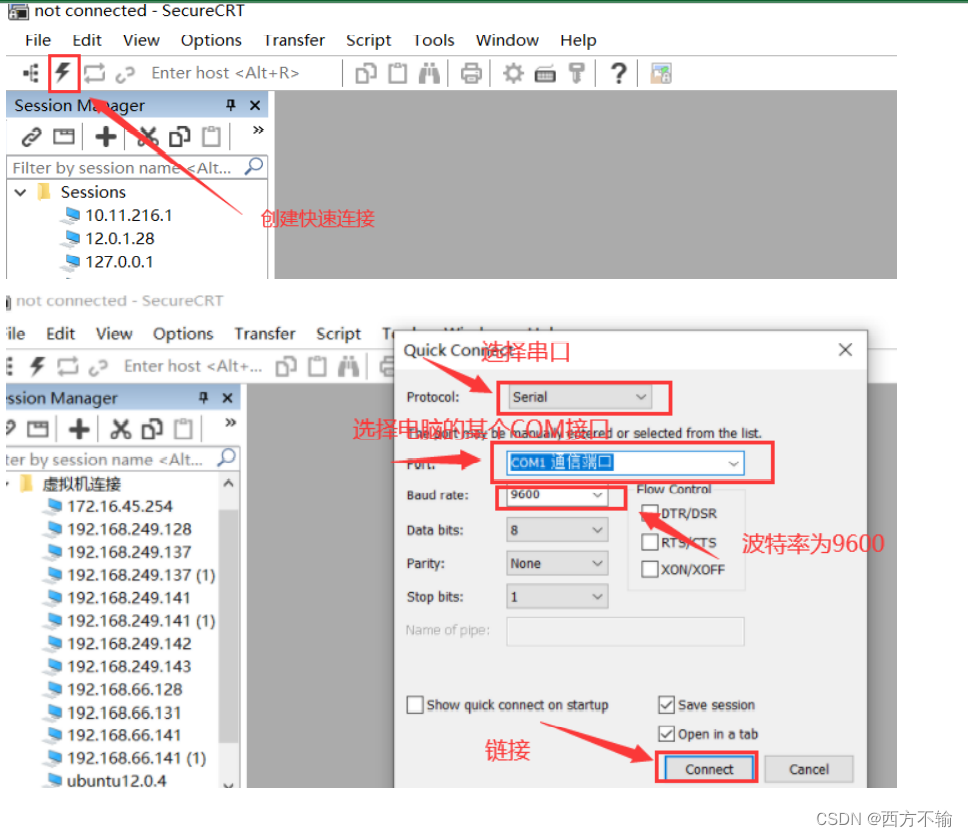Click the search magnifier in top session filter
The width and height of the screenshot is (968, 837).
[x=254, y=166]
